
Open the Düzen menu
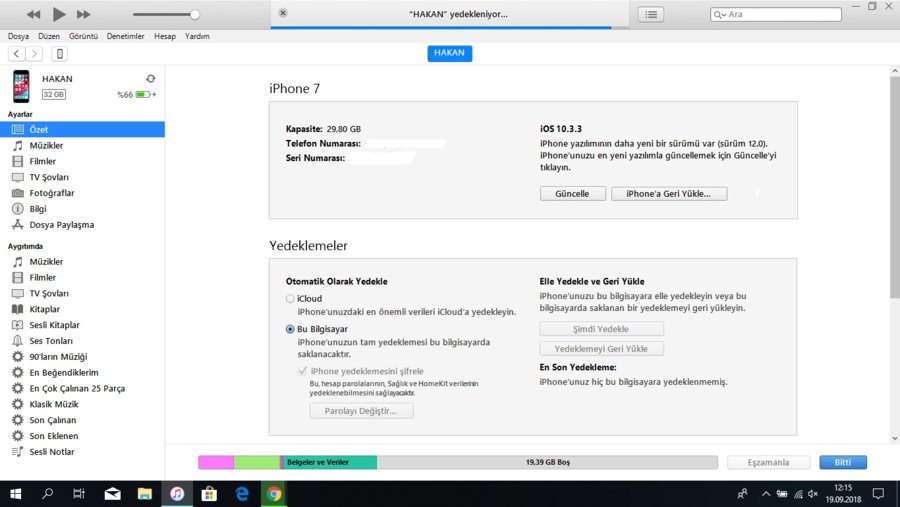[49, 36]
